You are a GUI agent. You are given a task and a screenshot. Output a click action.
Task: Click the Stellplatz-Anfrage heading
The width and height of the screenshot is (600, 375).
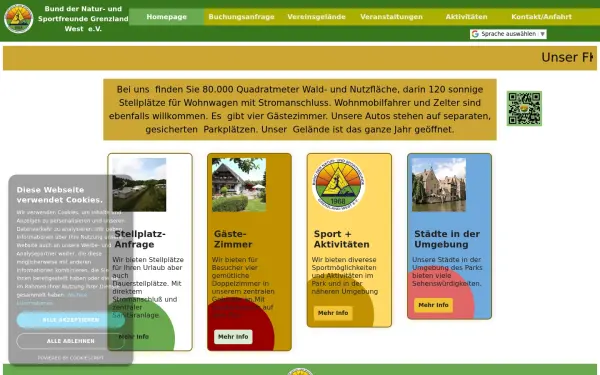coord(140,239)
